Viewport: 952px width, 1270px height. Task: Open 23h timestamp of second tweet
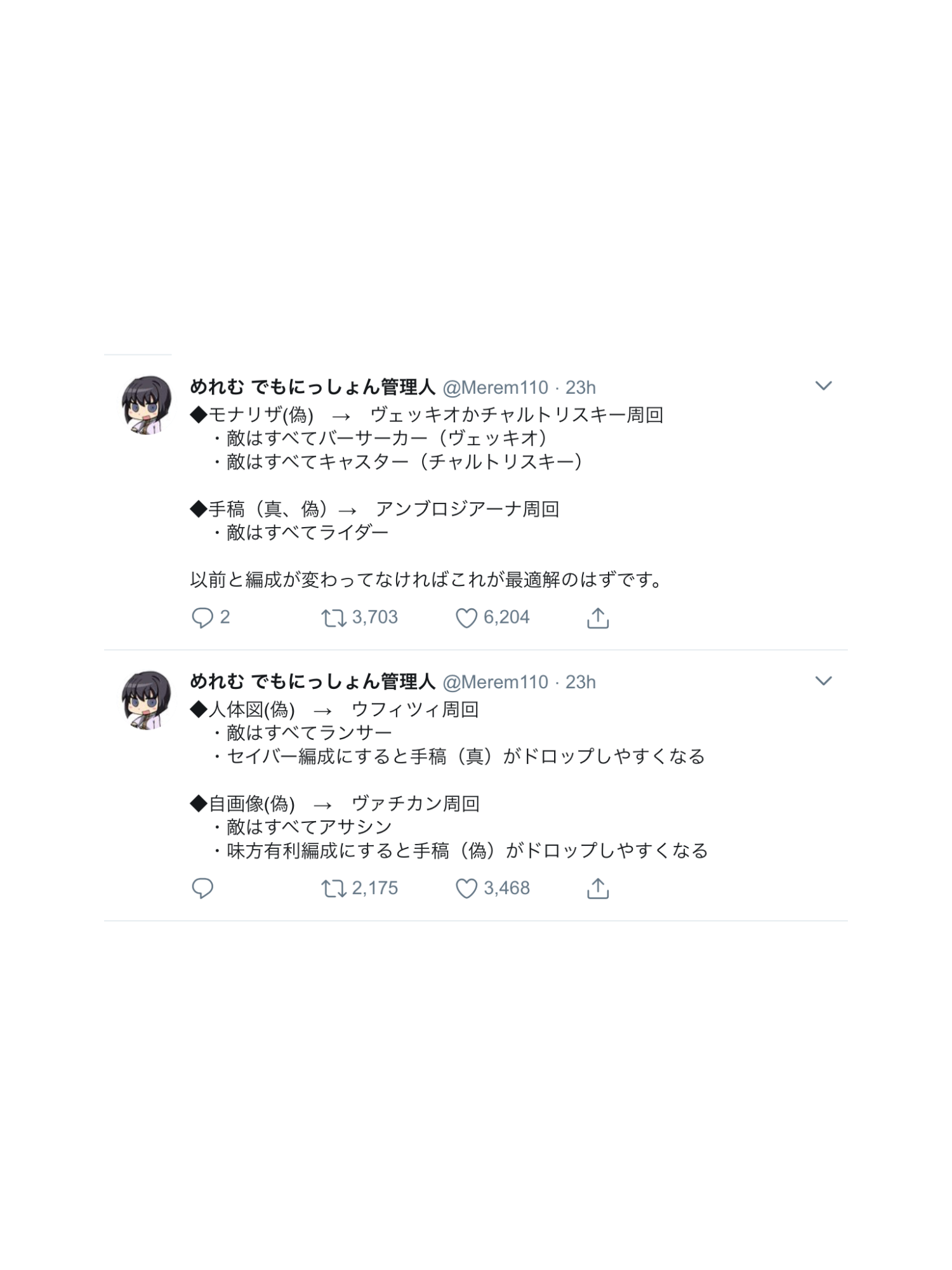click(581, 682)
